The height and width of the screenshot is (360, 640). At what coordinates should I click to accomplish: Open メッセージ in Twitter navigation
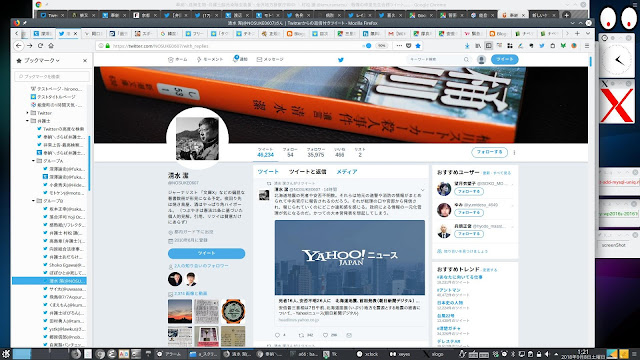(x=270, y=60)
